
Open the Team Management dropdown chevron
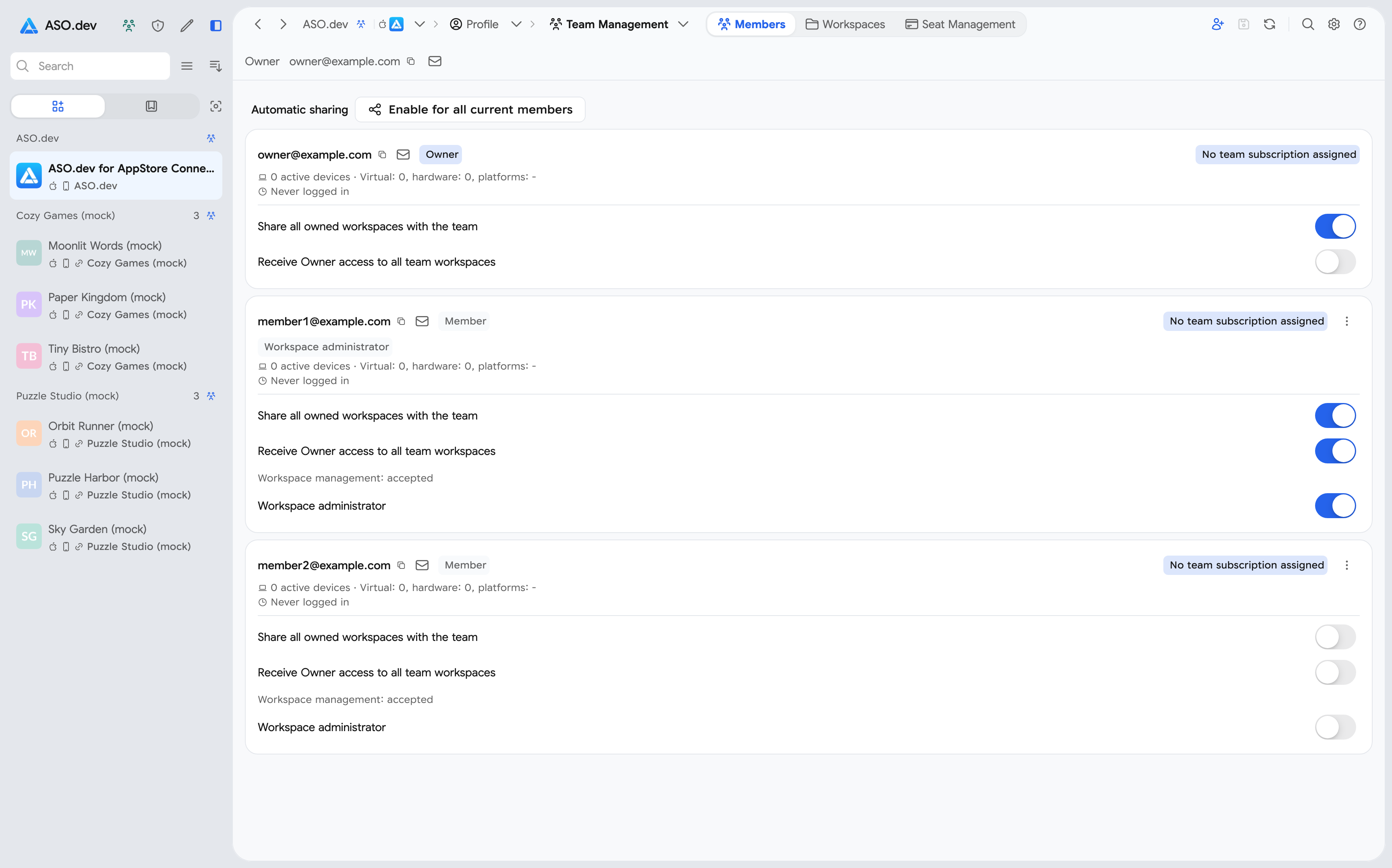[683, 24]
